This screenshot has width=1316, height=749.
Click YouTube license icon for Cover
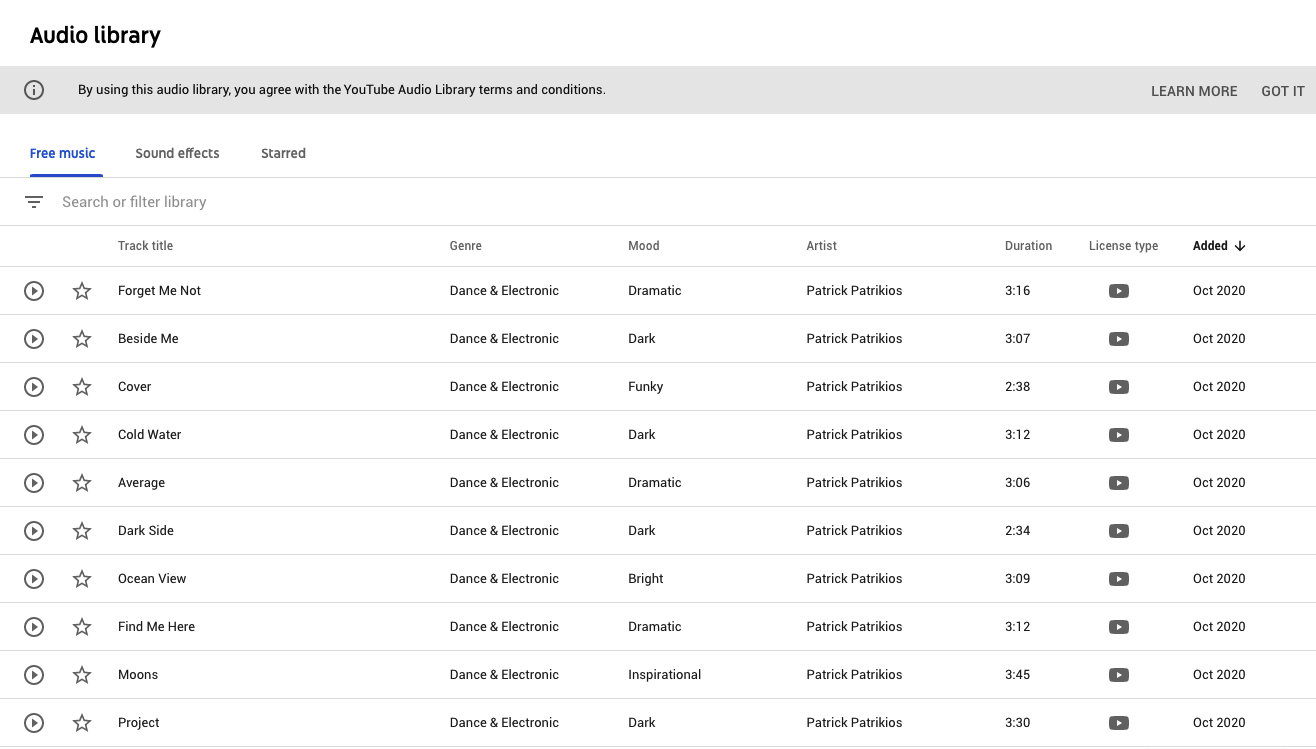pyautogui.click(x=1119, y=387)
